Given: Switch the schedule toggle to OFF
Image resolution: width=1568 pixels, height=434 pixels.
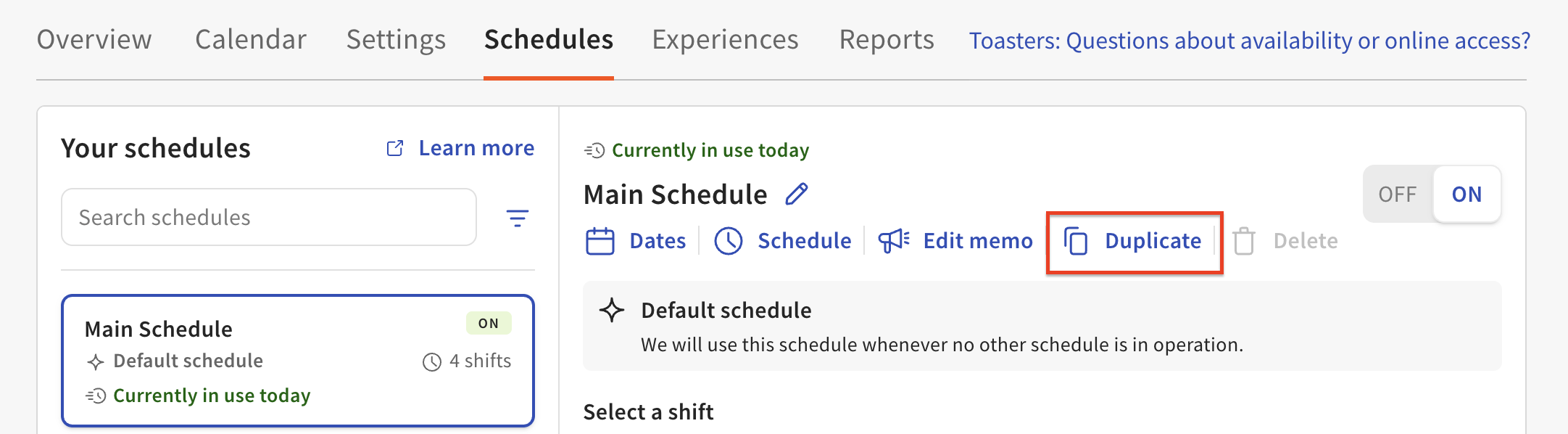Looking at the screenshot, I should [1397, 195].
